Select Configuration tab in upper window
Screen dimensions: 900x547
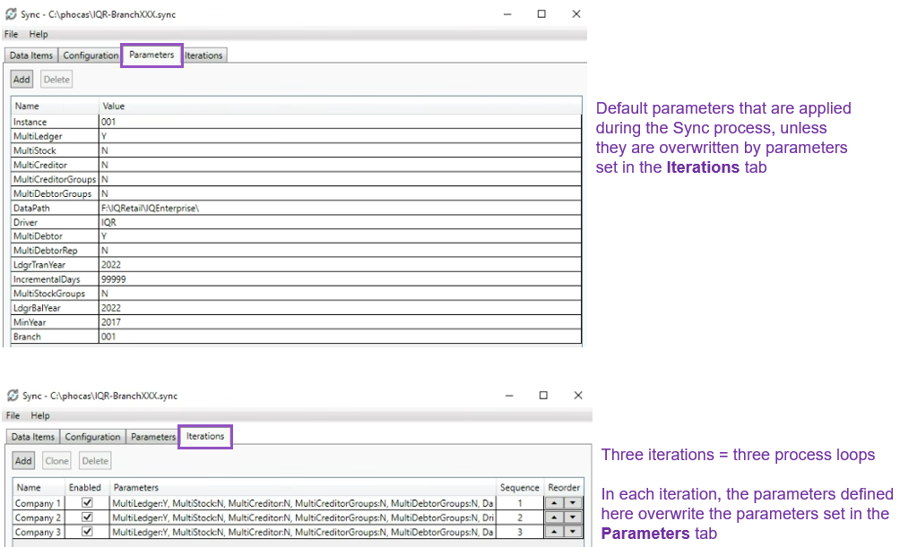[91, 56]
